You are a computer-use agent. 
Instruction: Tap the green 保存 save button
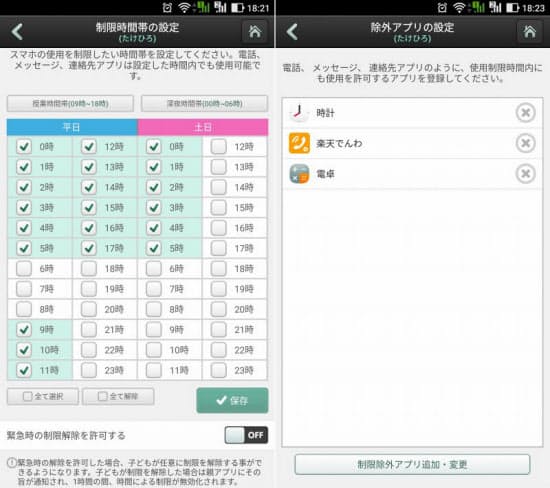[x=232, y=400]
